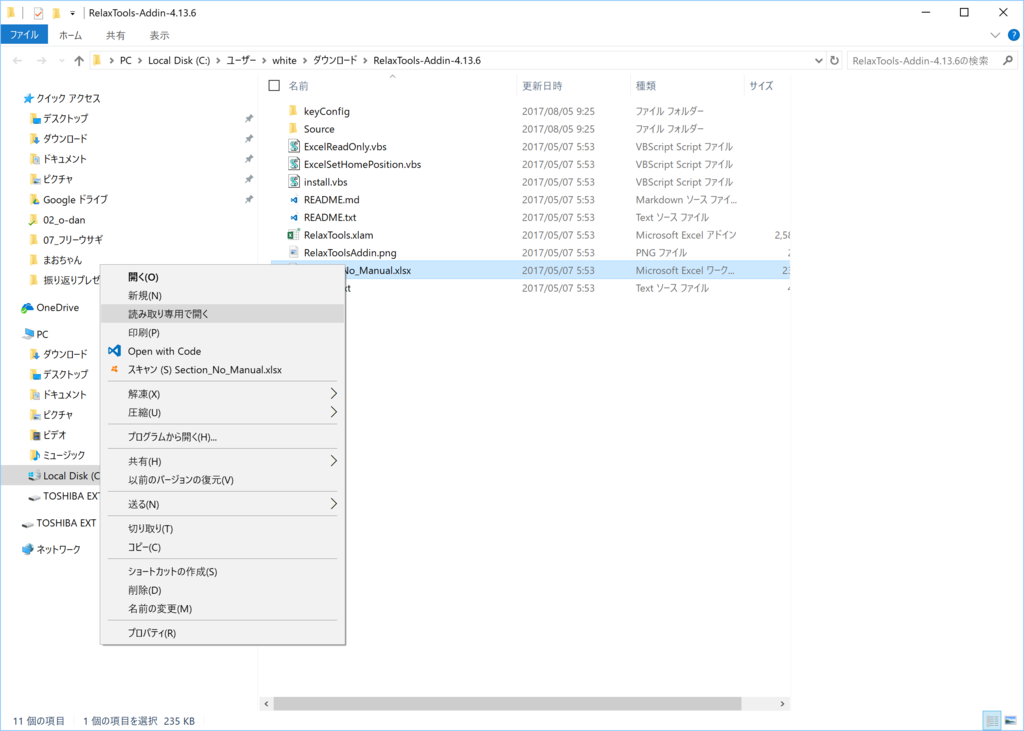Sort by 種類 column header
Screen dimensions: 1024x731
646,86
